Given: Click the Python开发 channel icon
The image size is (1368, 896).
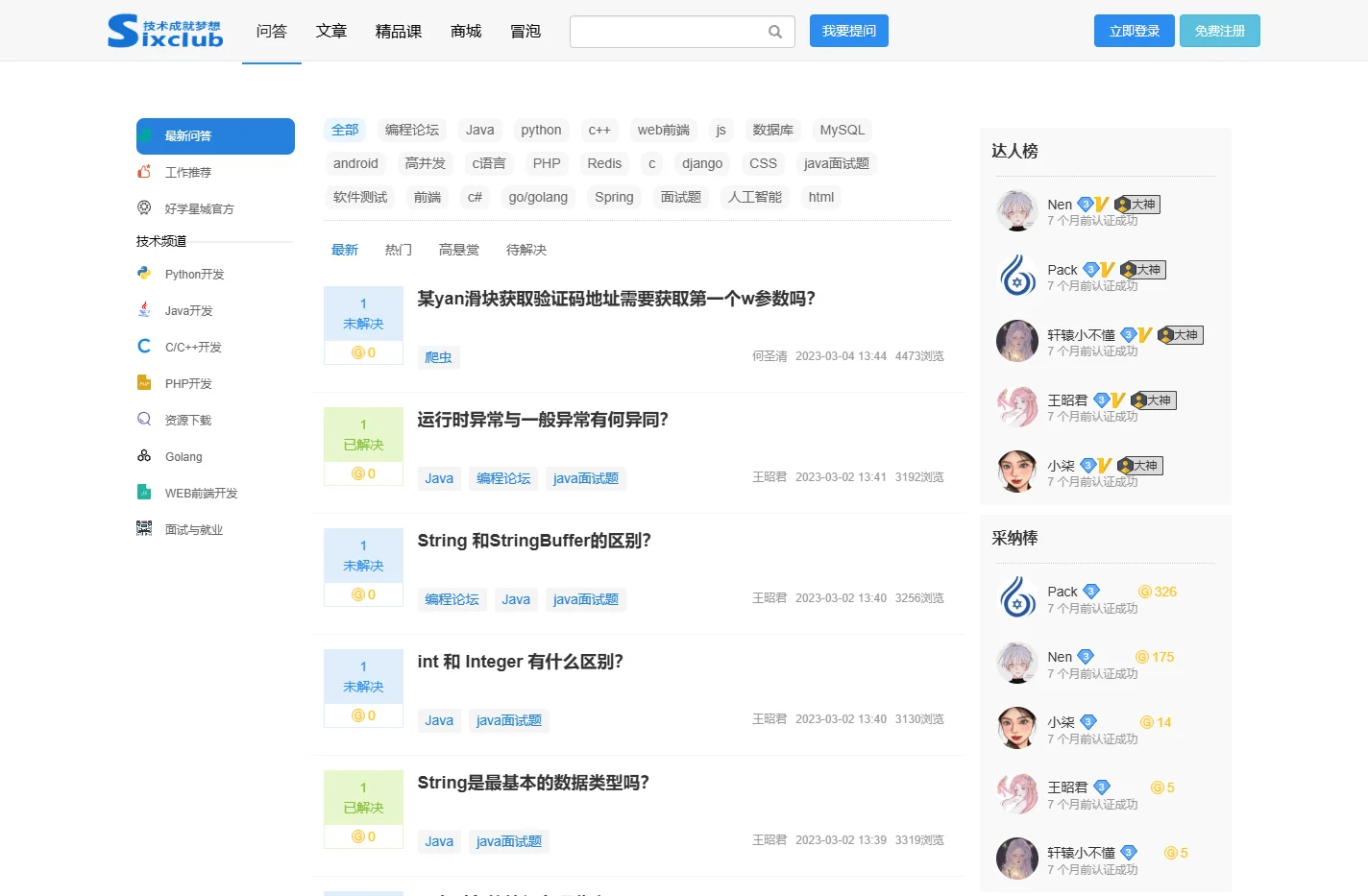Looking at the screenshot, I should [x=144, y=274].
